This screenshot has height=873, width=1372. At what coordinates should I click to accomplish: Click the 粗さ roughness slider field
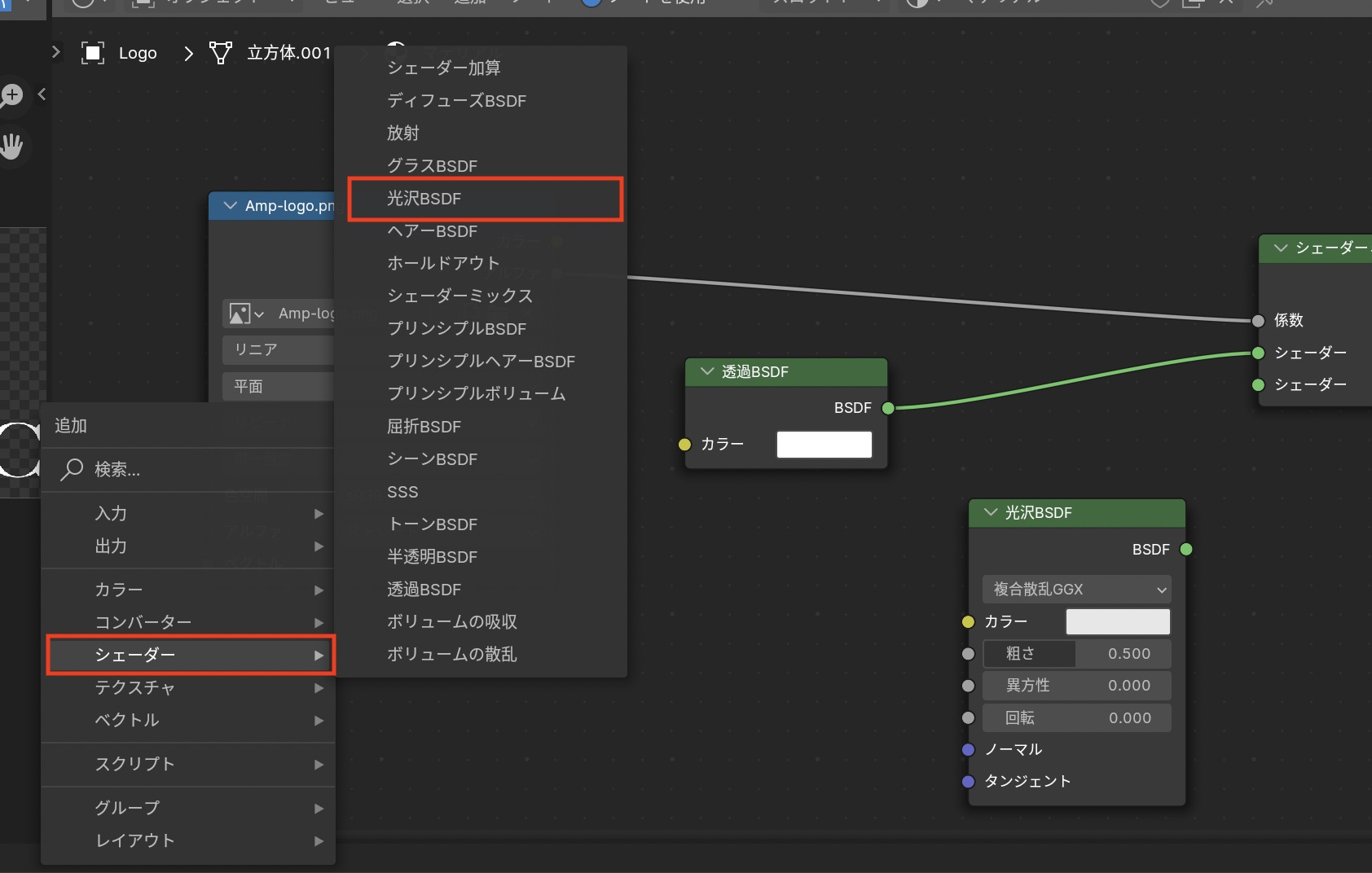[x=1076, y=654]
